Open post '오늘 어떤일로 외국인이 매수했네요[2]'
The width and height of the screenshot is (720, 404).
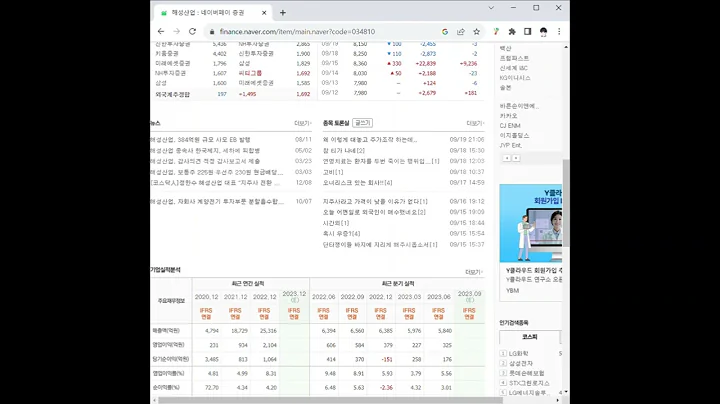(x=374, y=212)
